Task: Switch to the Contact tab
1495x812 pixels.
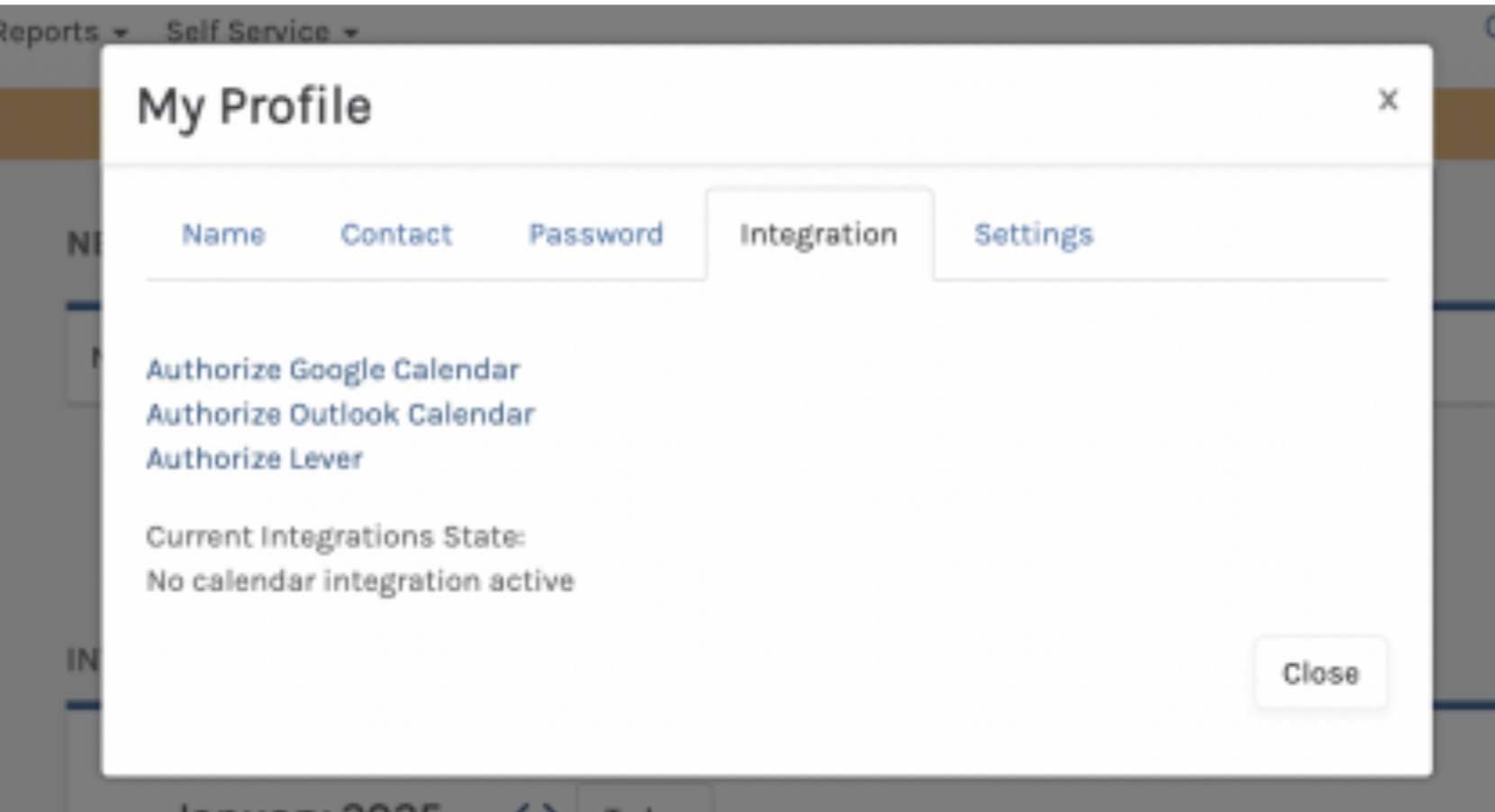Action: 396,234
